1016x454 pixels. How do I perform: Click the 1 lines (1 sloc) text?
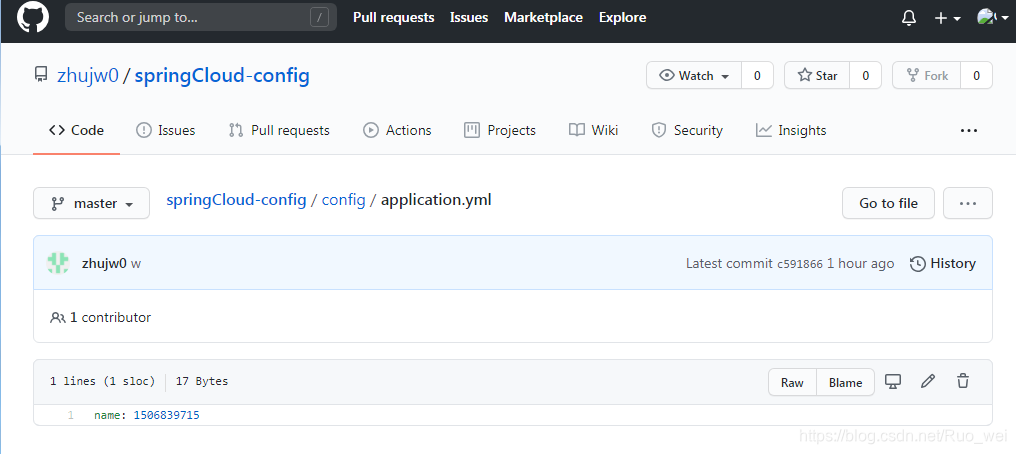(102, 381)
